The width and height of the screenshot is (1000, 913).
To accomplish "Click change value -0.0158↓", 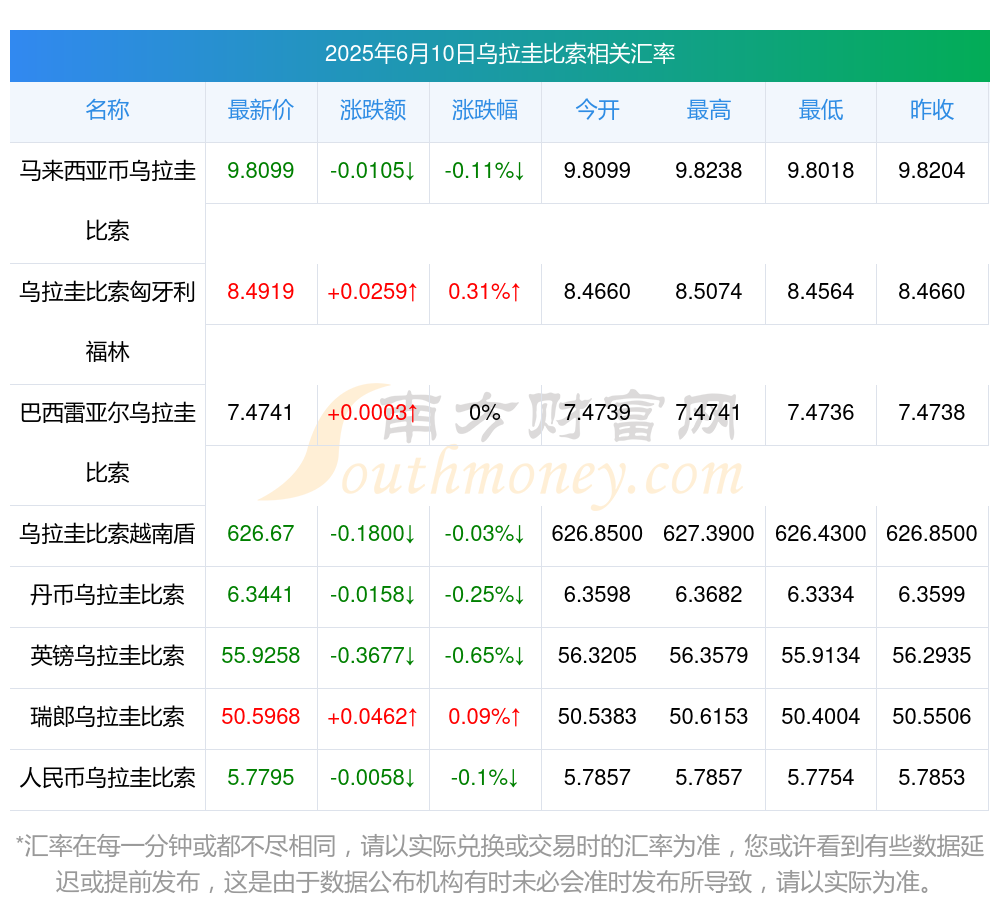I will point(373,594).
